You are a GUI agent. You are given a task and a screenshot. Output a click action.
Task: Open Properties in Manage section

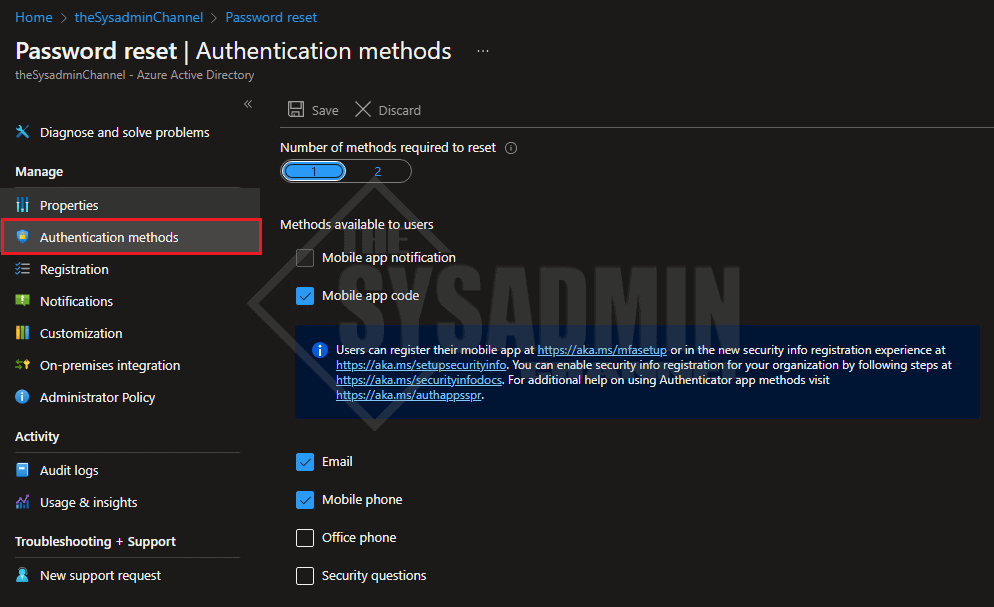[130, 205]
